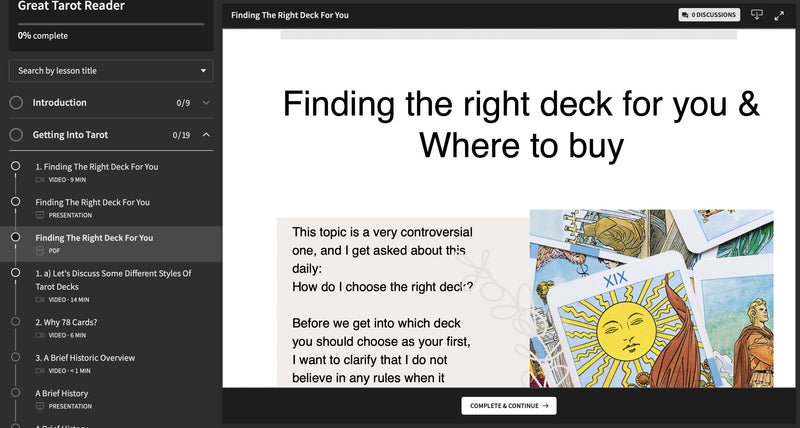
Task: Click completion circle for A Brief Historic Overview
Action: [16, 357]
